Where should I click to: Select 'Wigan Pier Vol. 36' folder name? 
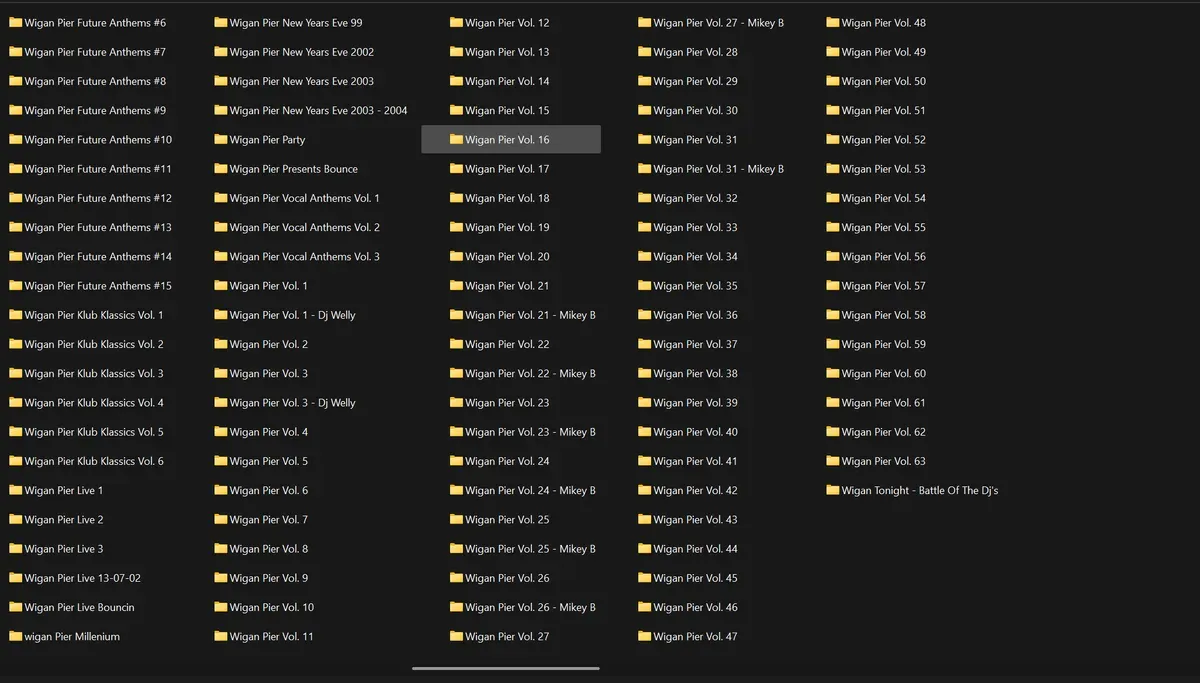tap(695, 315)
